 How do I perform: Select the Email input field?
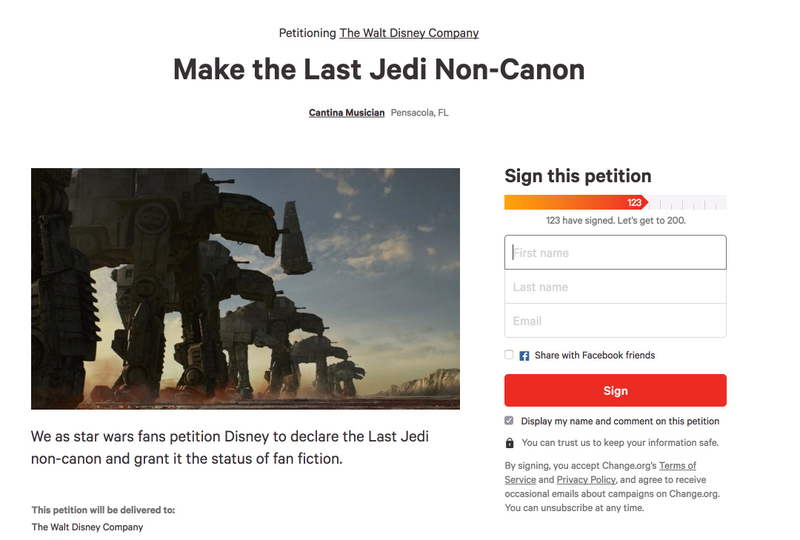[x=615, y=321]
